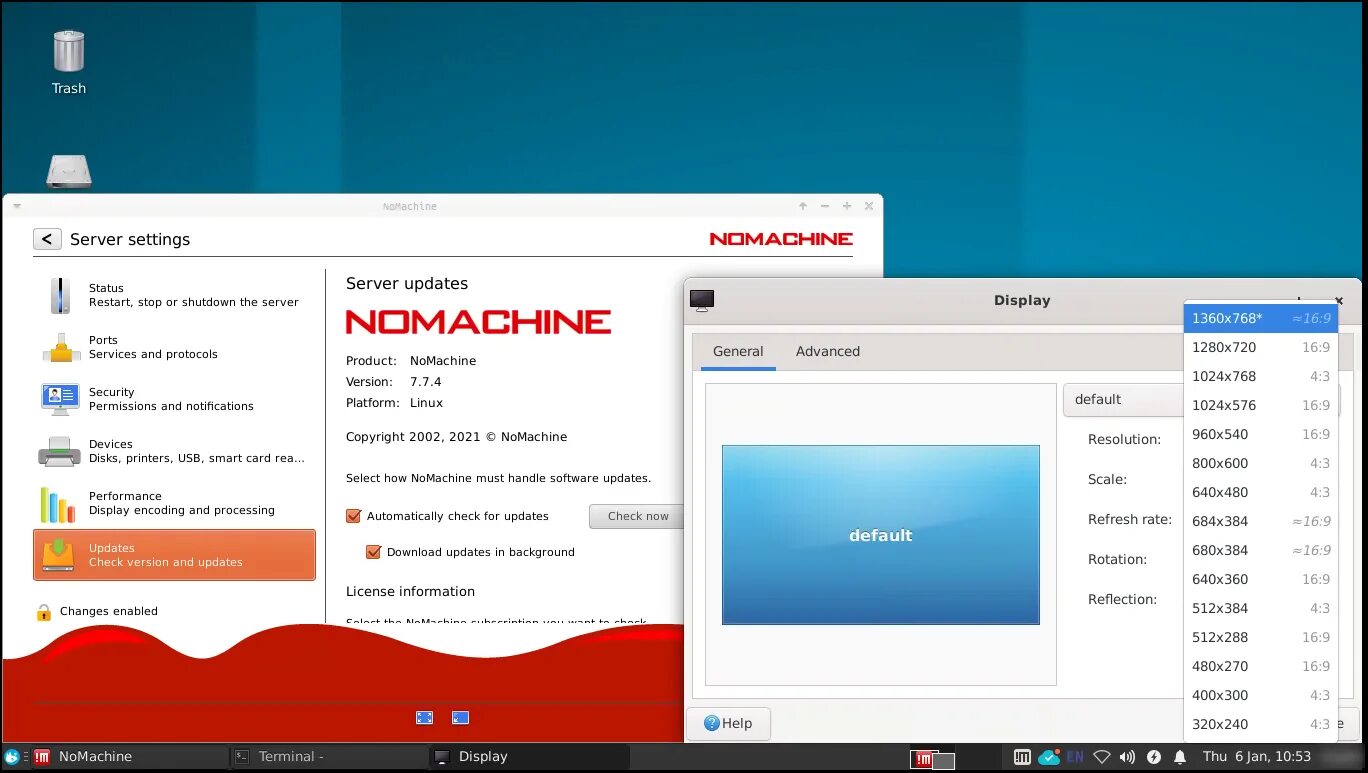Toggle Download updates in background
The height and width of the screenshot is (773, 1368).
373,552
